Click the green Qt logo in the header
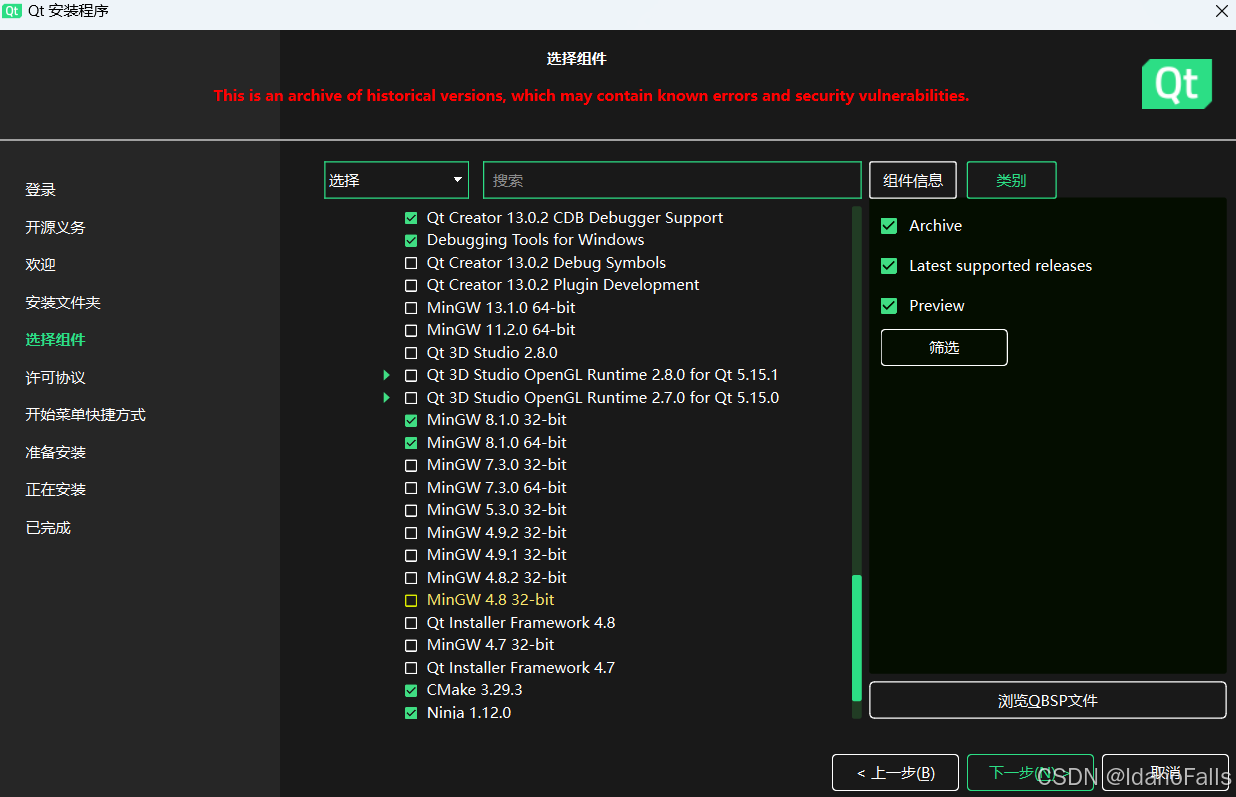The width and height of the screenshot is (1236, 797). click(1177, 84)
